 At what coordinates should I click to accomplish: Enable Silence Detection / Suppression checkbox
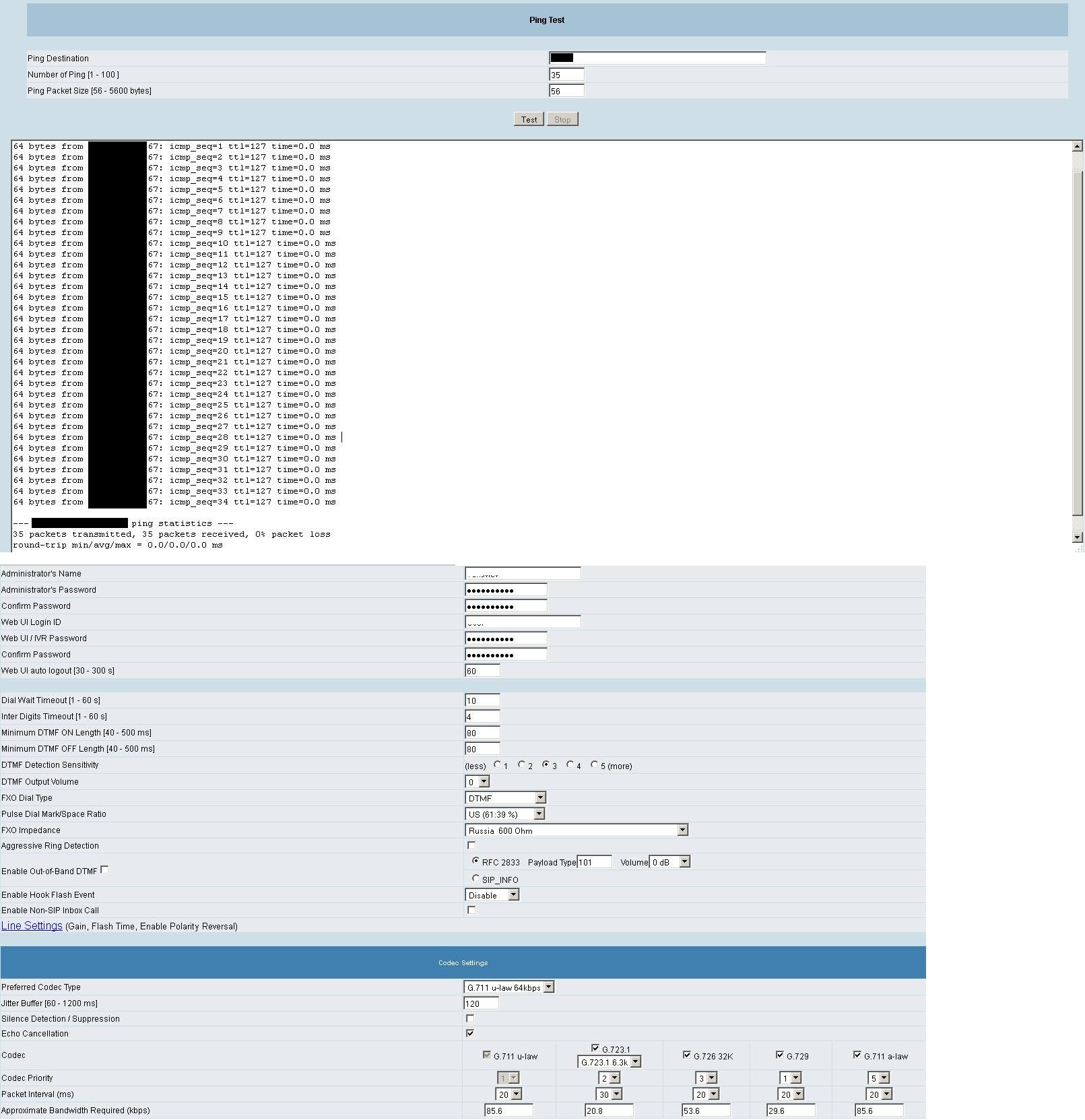(x=470, y=1018)
